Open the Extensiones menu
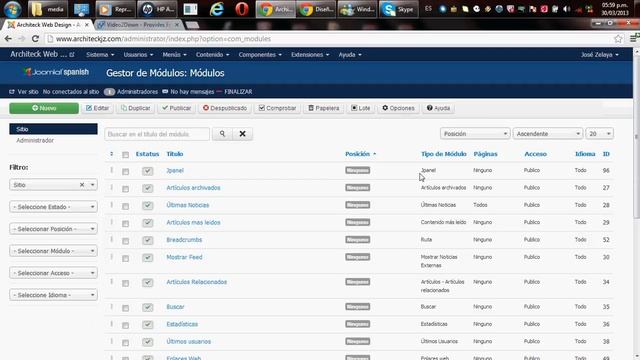640x360 pixels. (x=310, y=54)
